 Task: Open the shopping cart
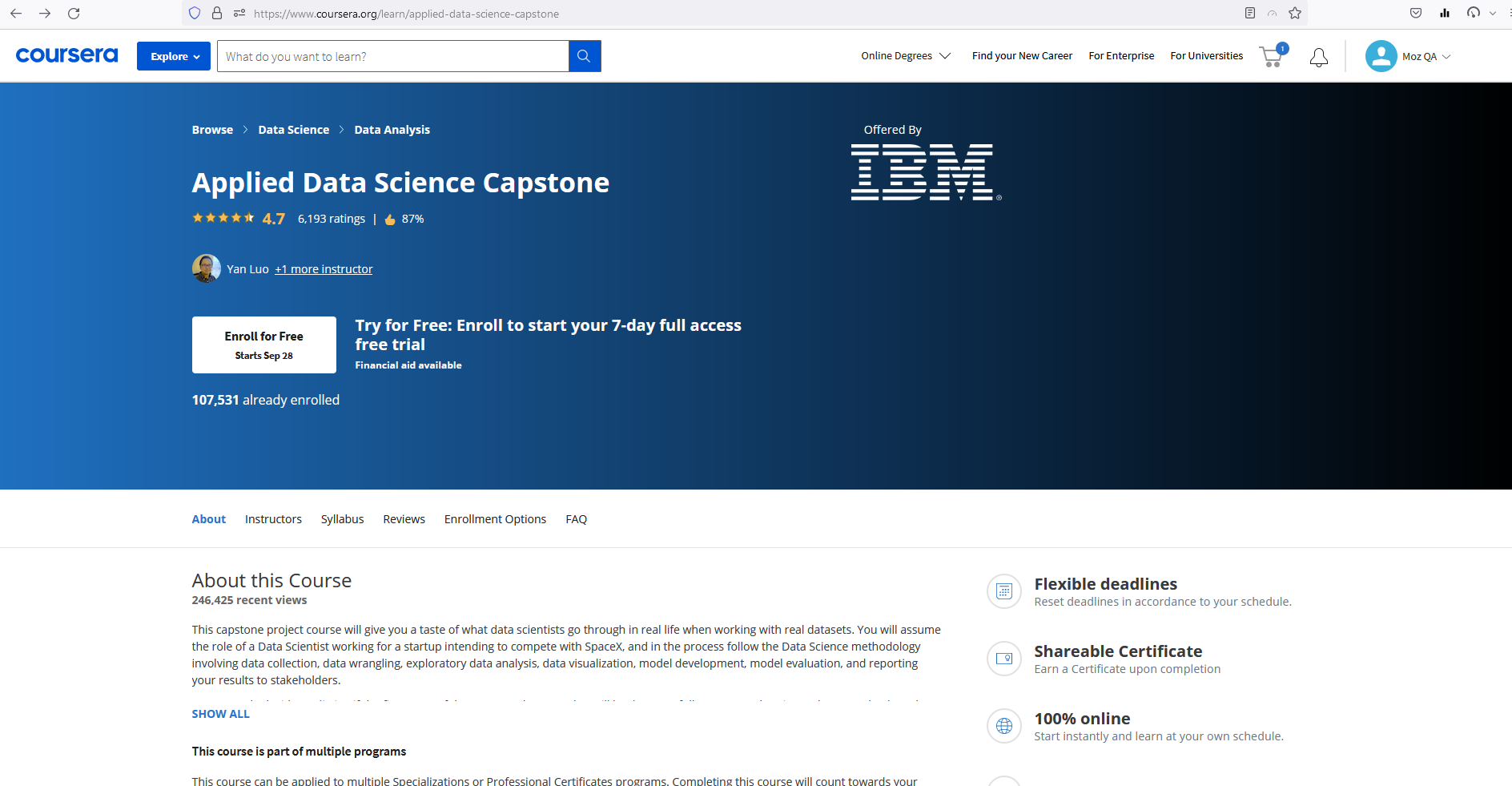[x=1271, y=56]
